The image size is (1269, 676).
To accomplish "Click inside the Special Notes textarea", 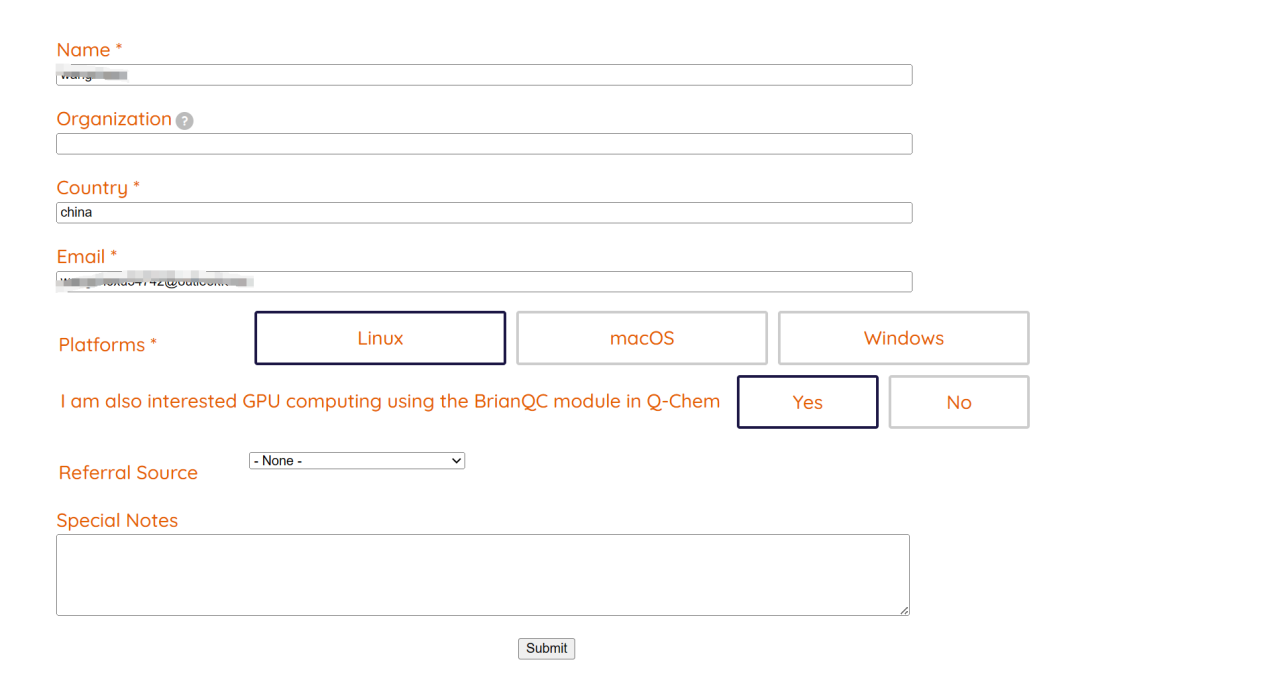I will click(482, 575).
